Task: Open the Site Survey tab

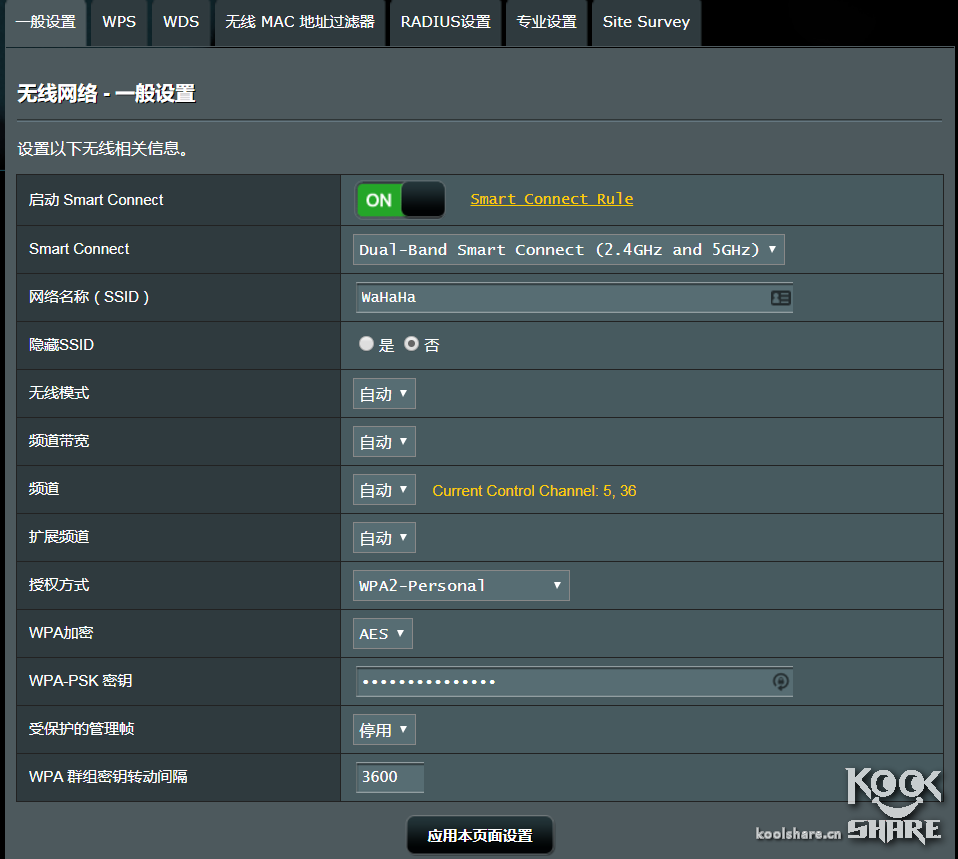Action: (x=646, y=22)
